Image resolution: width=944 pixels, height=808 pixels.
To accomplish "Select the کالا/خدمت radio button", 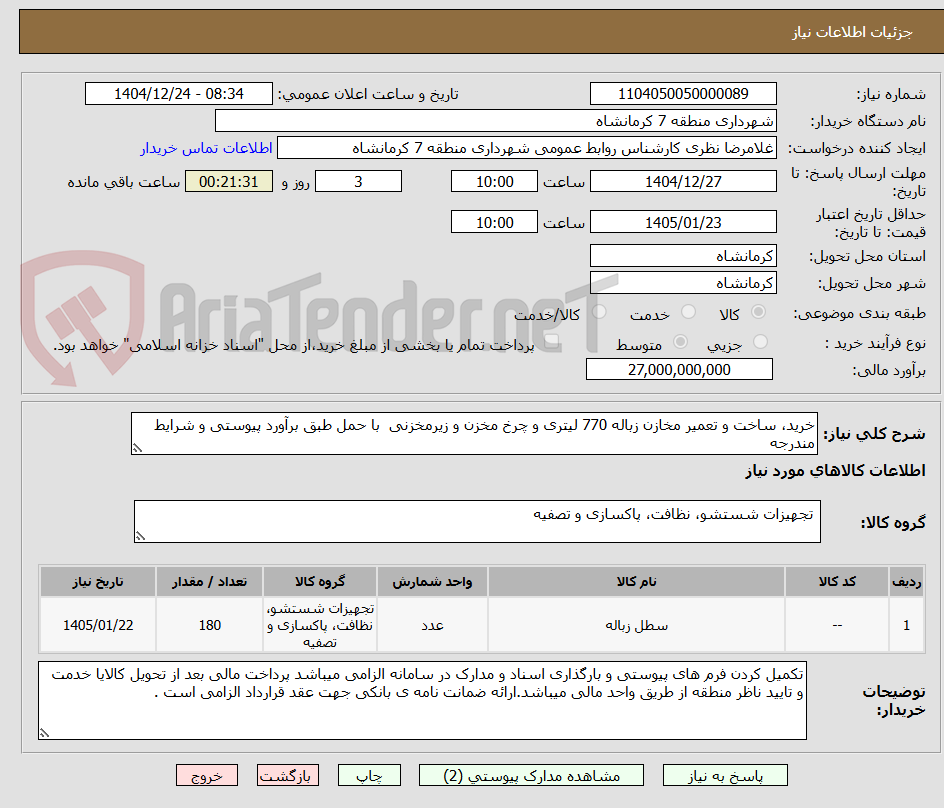I will (599, 312).
